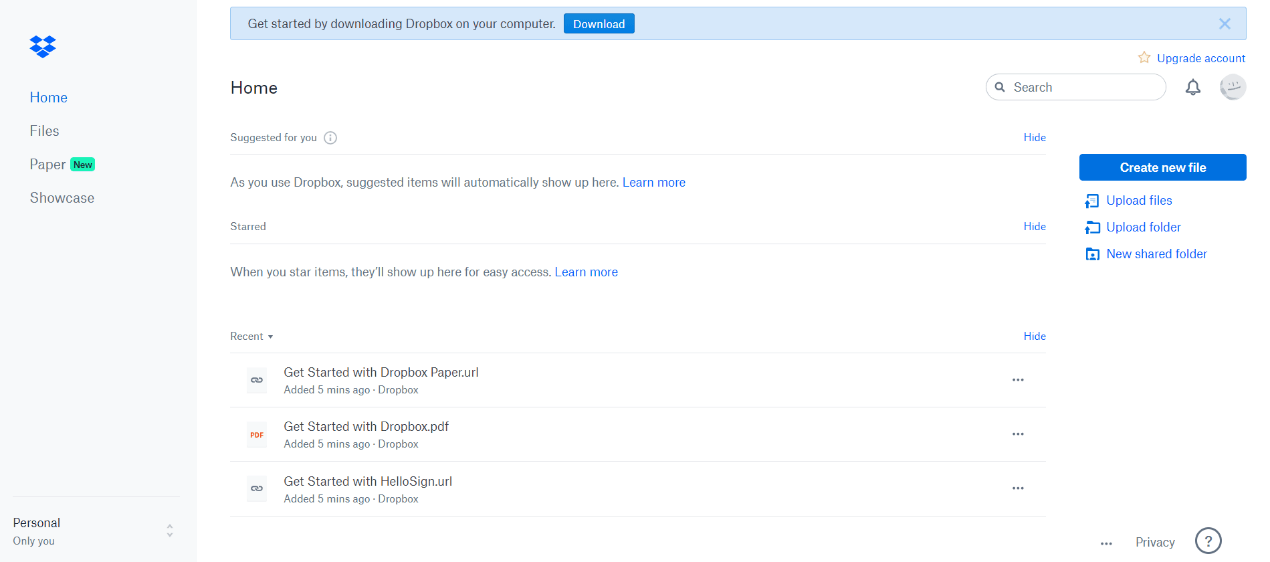The image size is (1270, 562).
Task: Open more options for Get Started with Dropbox.pdf
Action: point(1018,434)
